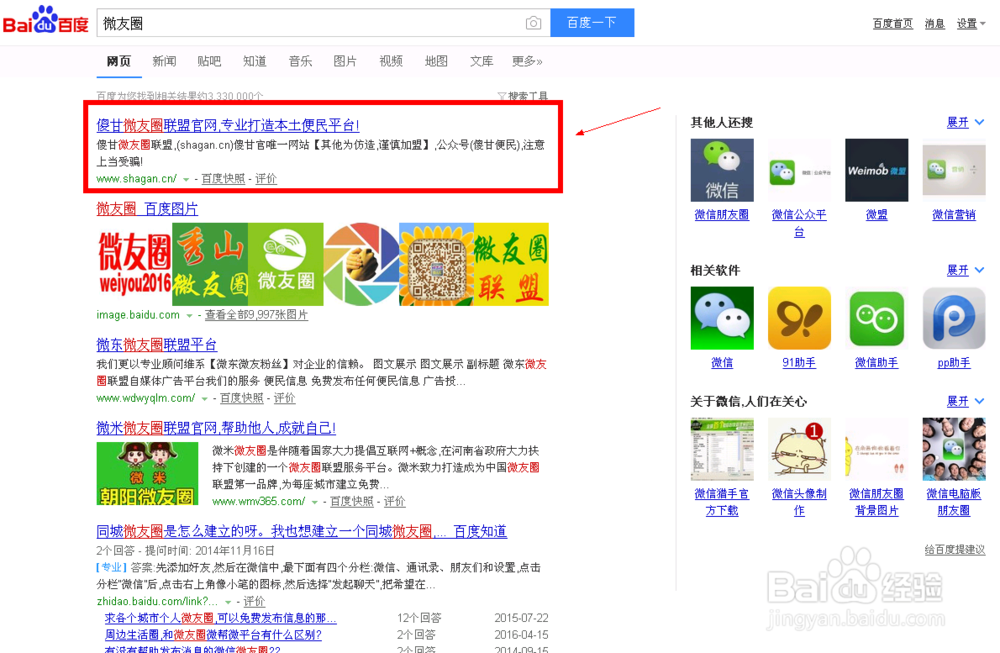The height and width of the screenshot is (653, 1000).
Task: Click the 微信猎手官方下载 thumbnail
Action: pyautogui.click(x=722, y=449)
